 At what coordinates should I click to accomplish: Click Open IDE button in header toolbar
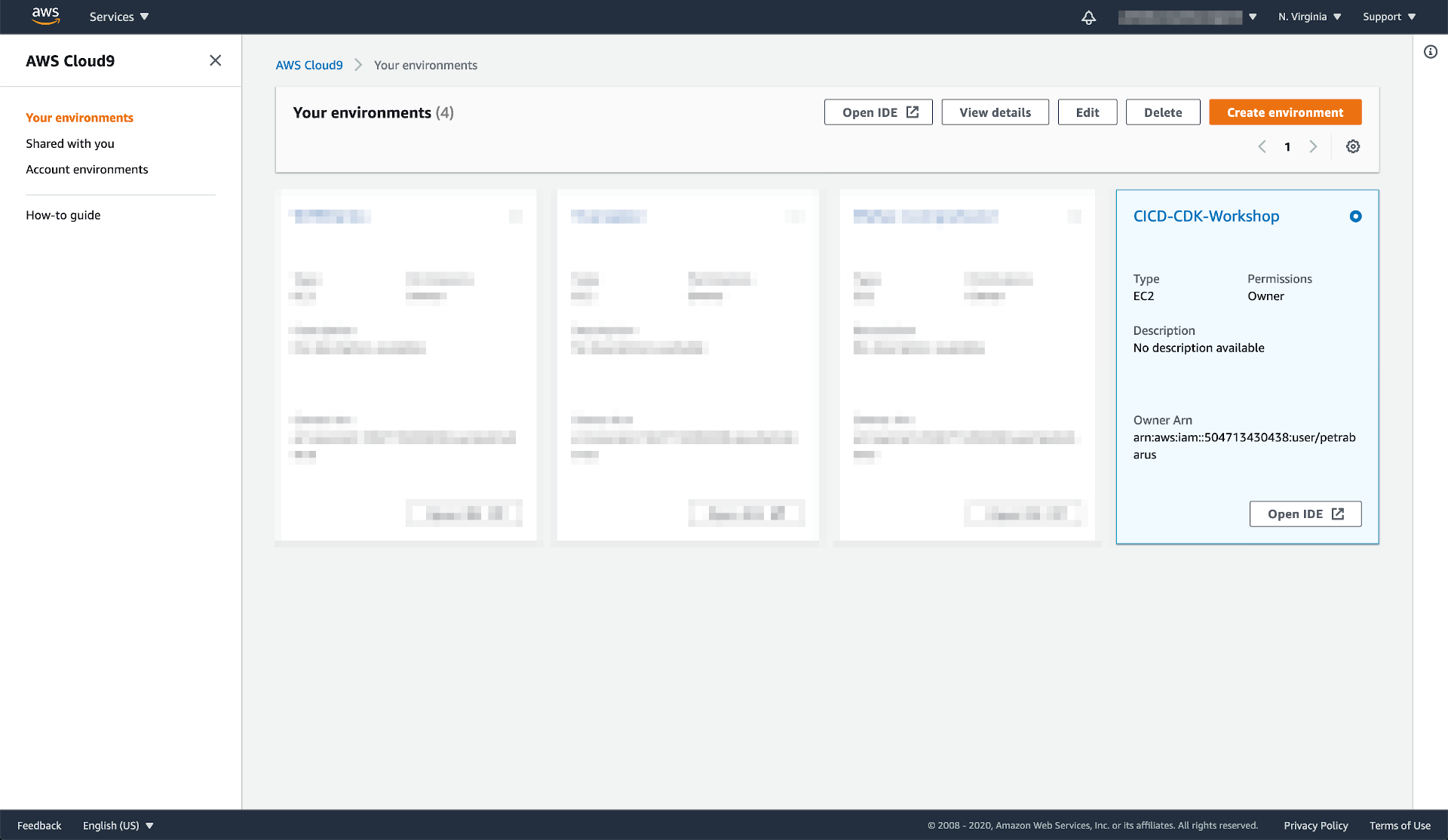pos(878,112)
